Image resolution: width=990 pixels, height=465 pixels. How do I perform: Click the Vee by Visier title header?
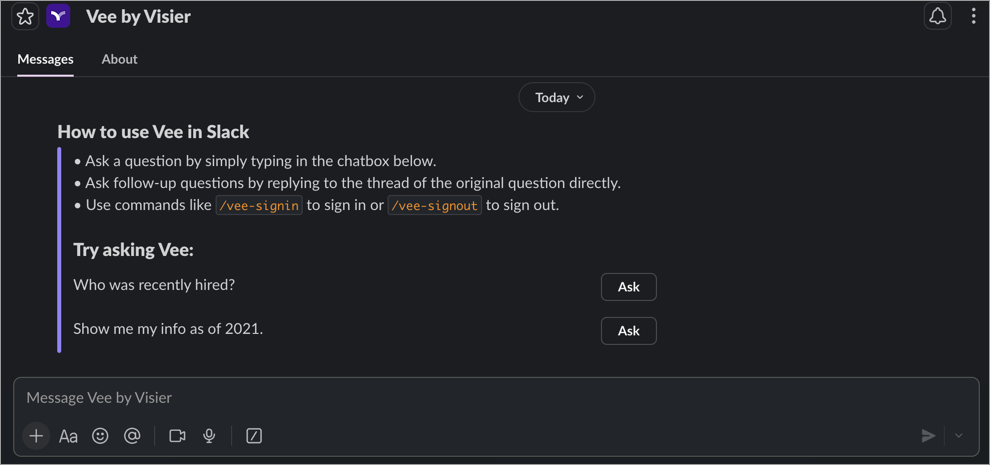[138, 17]
